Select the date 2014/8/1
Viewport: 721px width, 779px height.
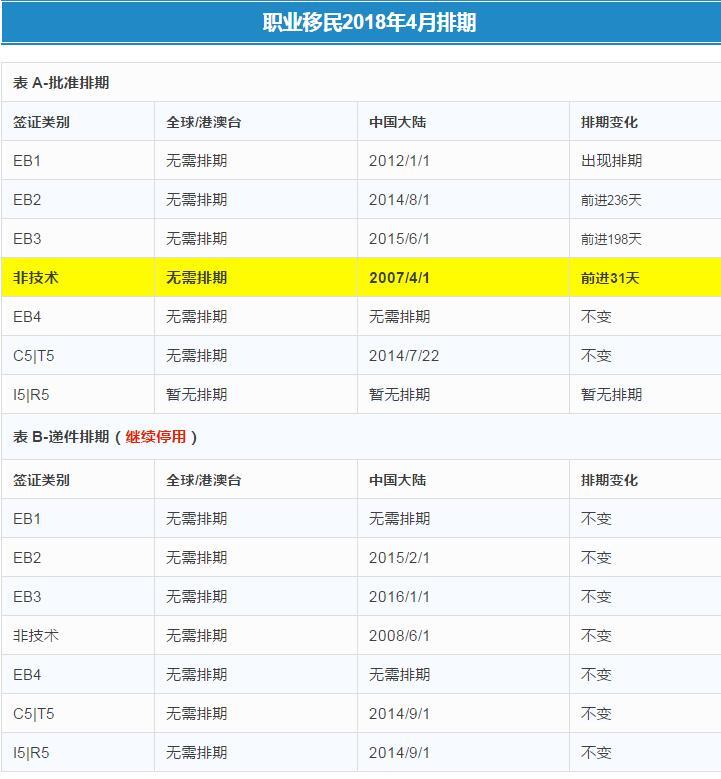(399, 200)
